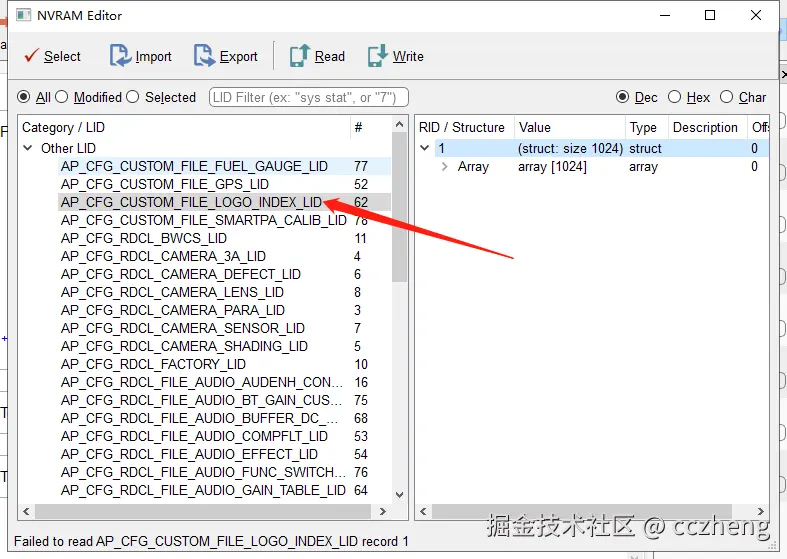Click the array [1024] value cell
The width and height of the screenshot is (787, 559).
[x=552, y=167]
